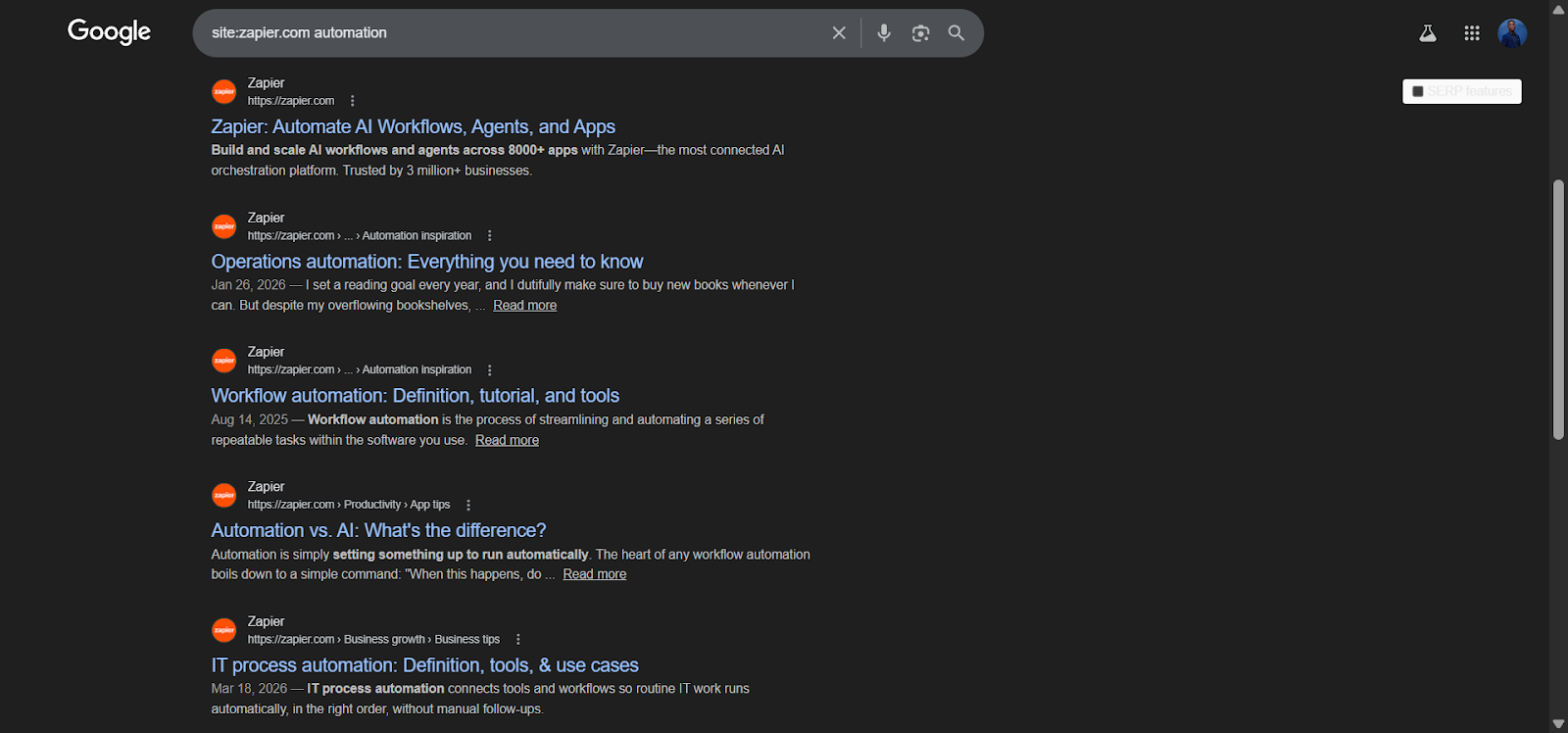Click the scrollbar down arrow
The width and height of the screenshot is (1568, 733).
point(1558,724)
